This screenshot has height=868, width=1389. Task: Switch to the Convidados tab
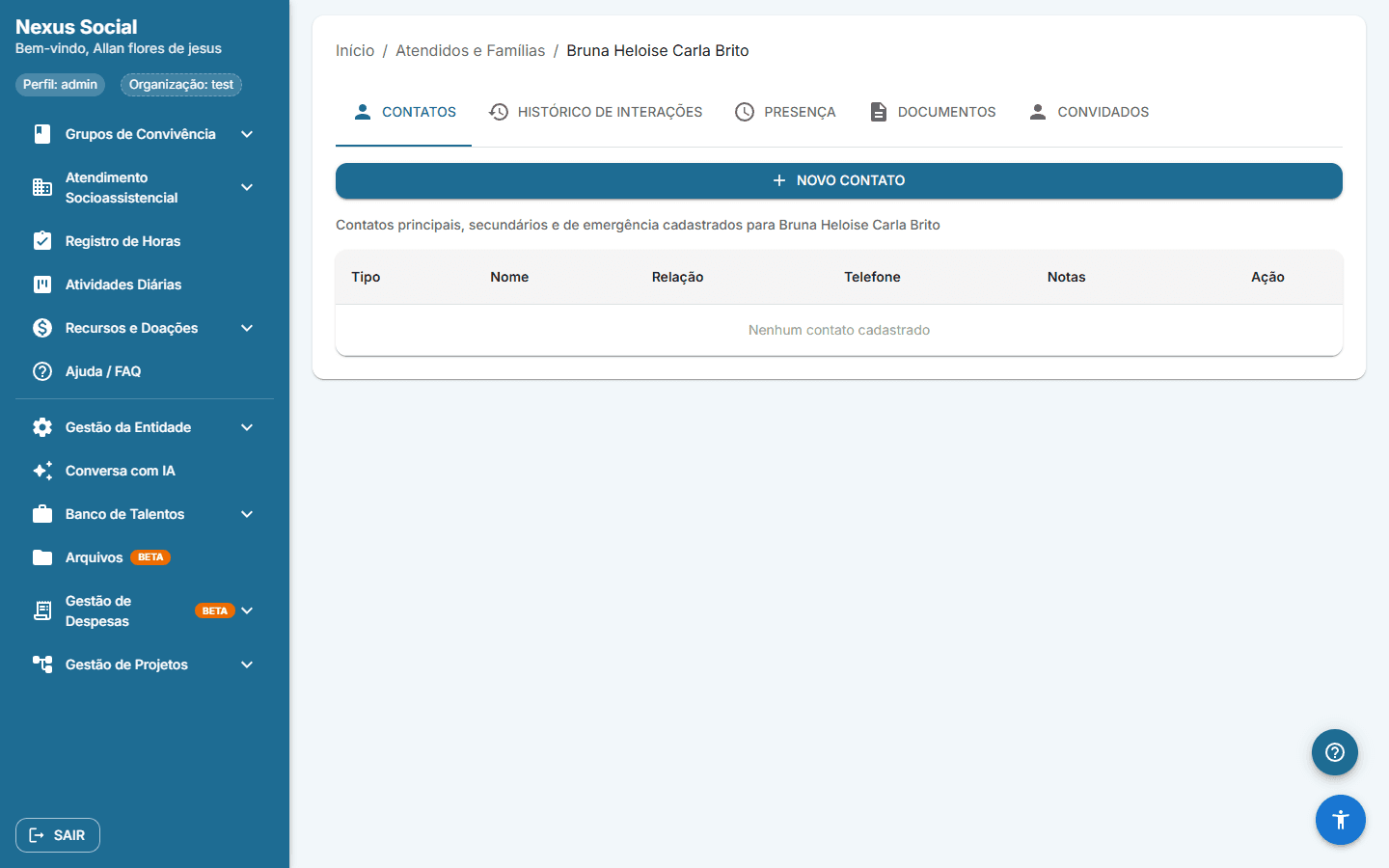point(1088,112)
